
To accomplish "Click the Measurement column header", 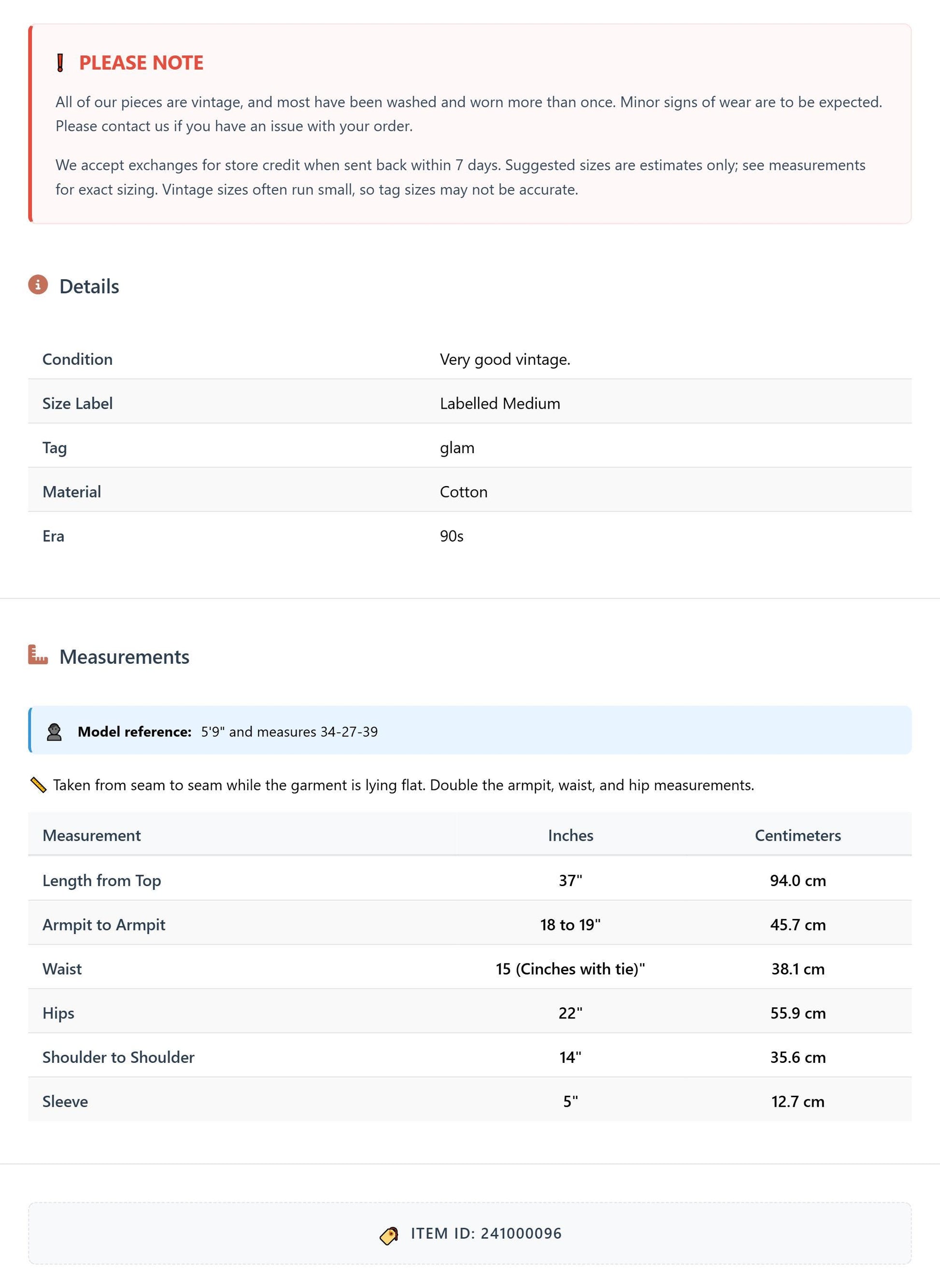I will click(92, 835).
